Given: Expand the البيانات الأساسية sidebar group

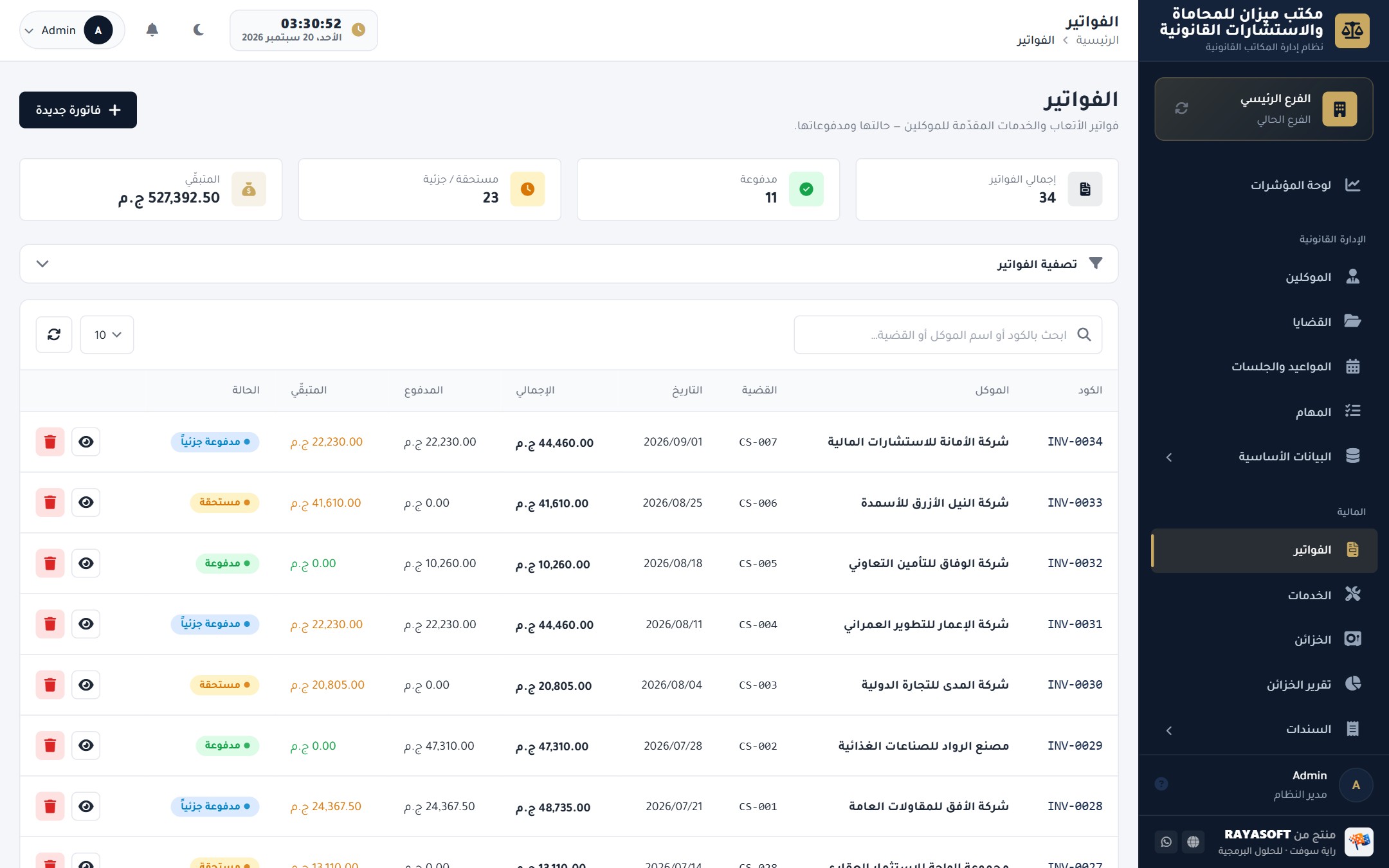Looking at the screenshot, I should (x=1264, y=457).
